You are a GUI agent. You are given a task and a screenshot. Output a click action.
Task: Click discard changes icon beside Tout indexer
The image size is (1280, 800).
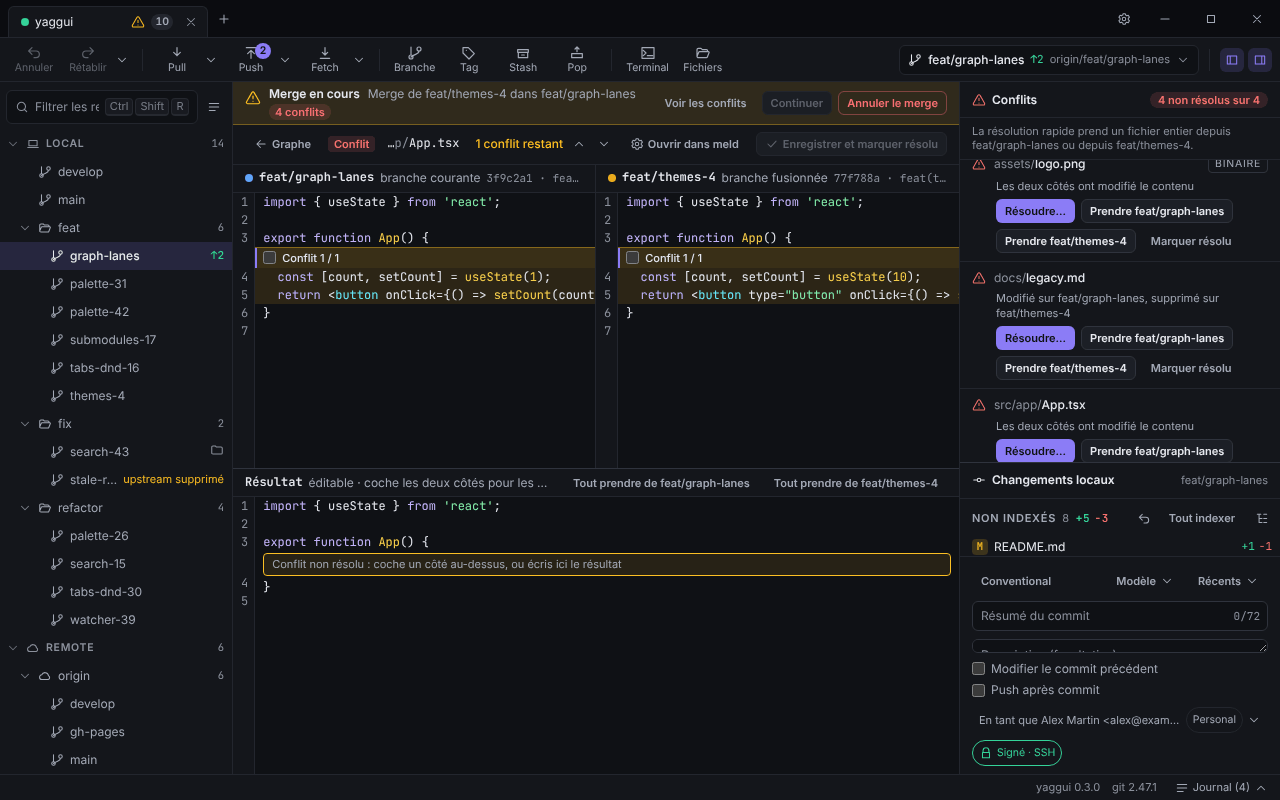point(1145,518)
